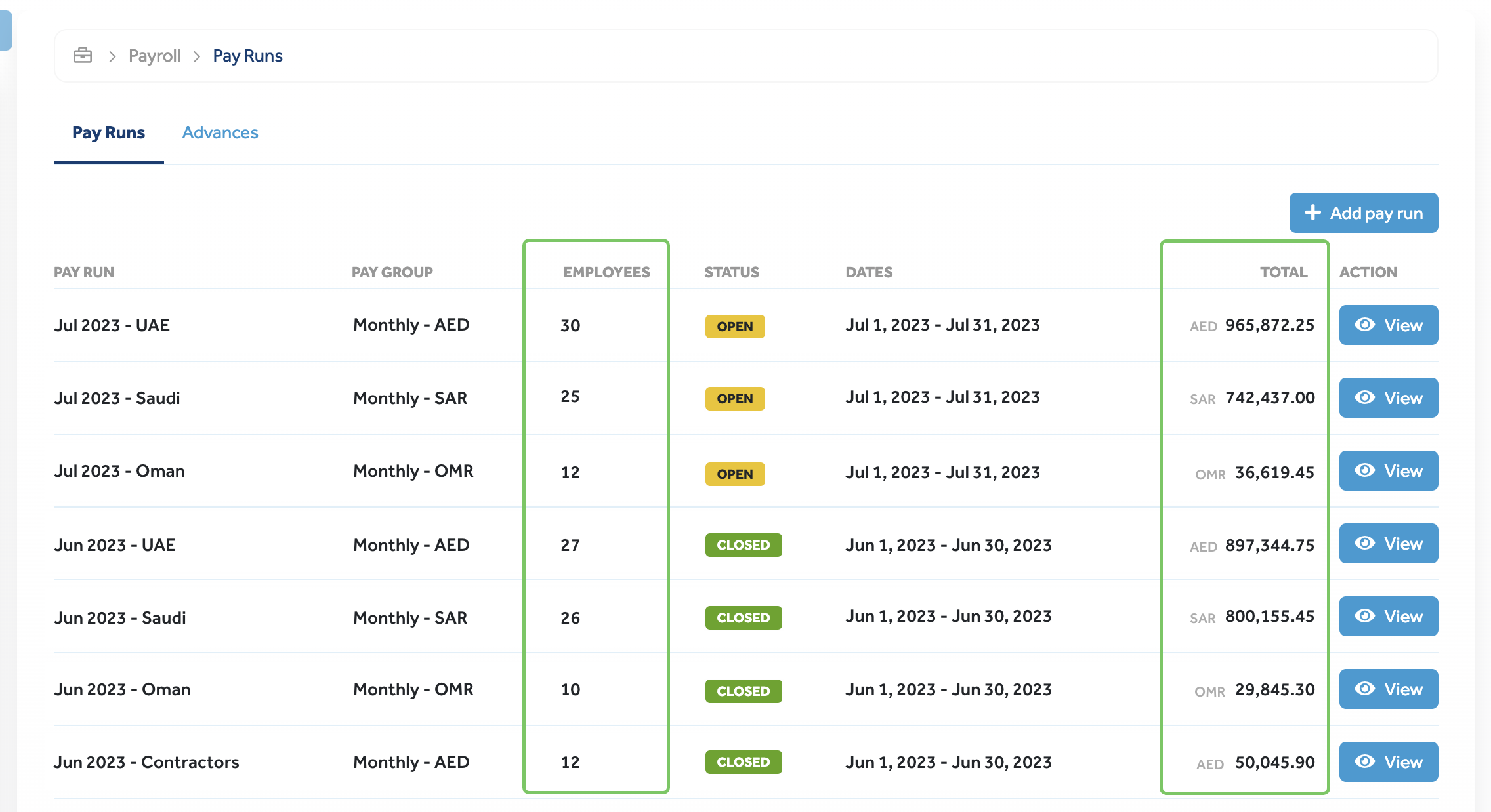Click the TOTAL column header
Screen dimensions: 1491x812
pos(1283,272)
